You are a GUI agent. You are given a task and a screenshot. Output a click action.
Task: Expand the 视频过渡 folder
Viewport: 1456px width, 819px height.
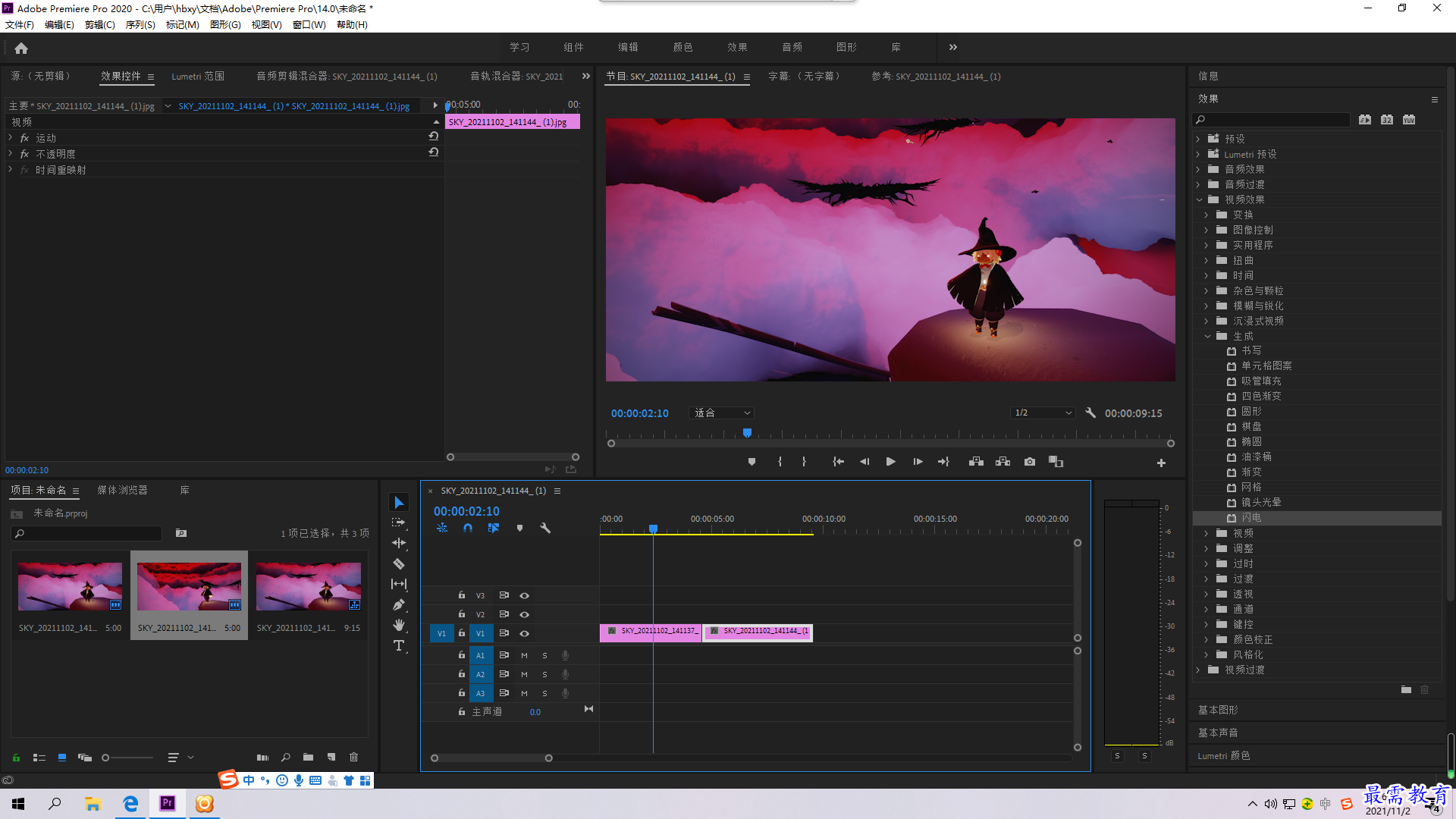pyautogui.click(x=1198, y=670)
